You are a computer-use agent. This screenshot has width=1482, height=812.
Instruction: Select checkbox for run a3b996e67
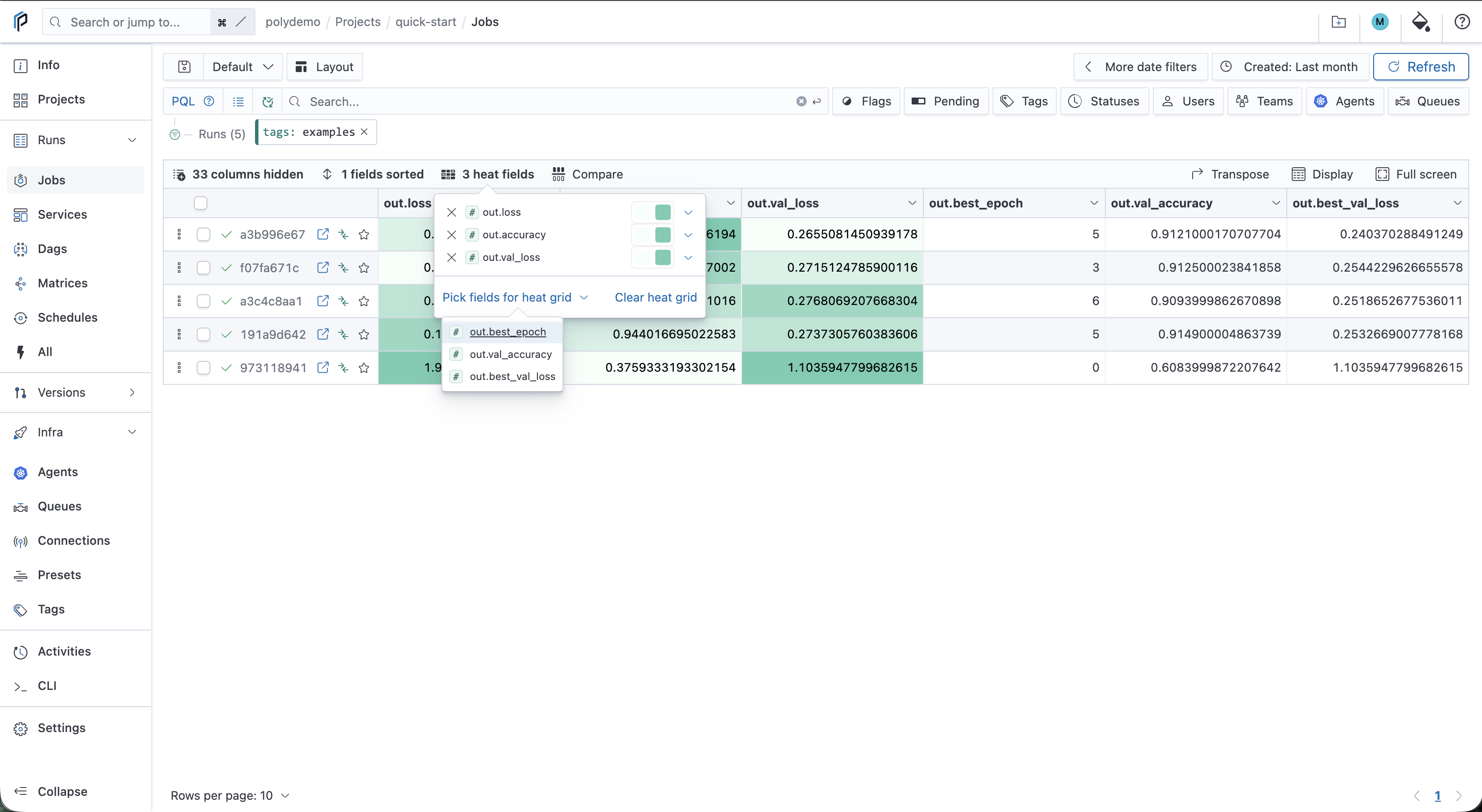point(203,234)
